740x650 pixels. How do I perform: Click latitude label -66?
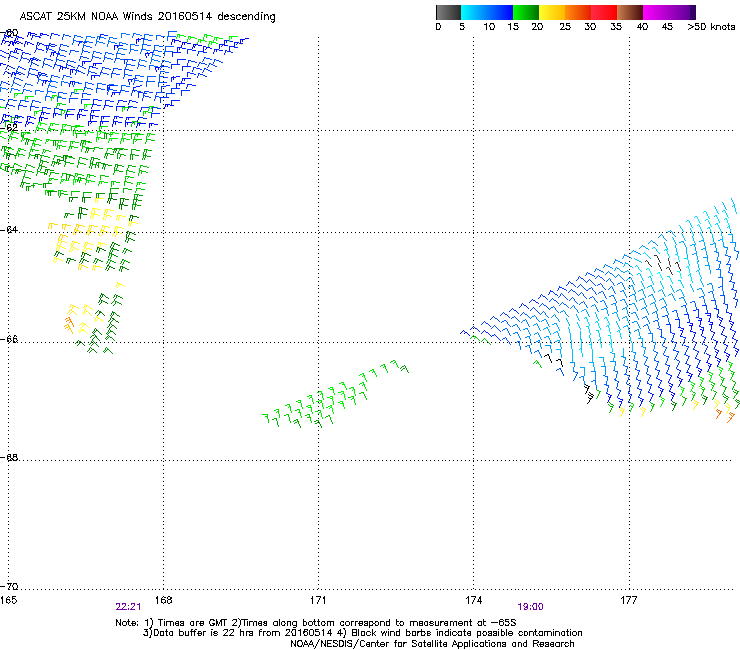pyautogui.click(x=9, y=339)
